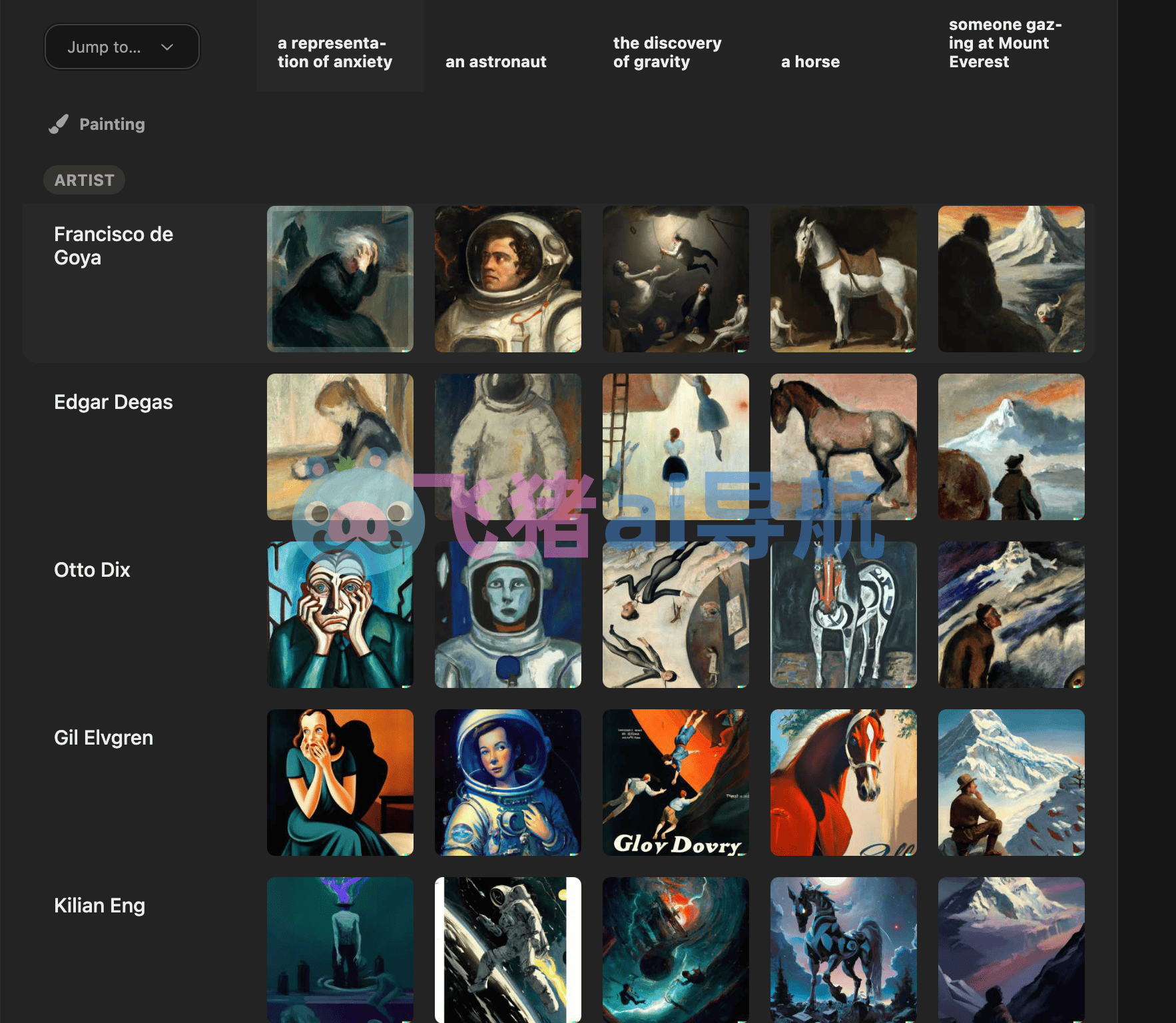Screen dimensions: 1176x1023
Task: Open the Gil Elvgren artist row
Action: pos(104,738)
